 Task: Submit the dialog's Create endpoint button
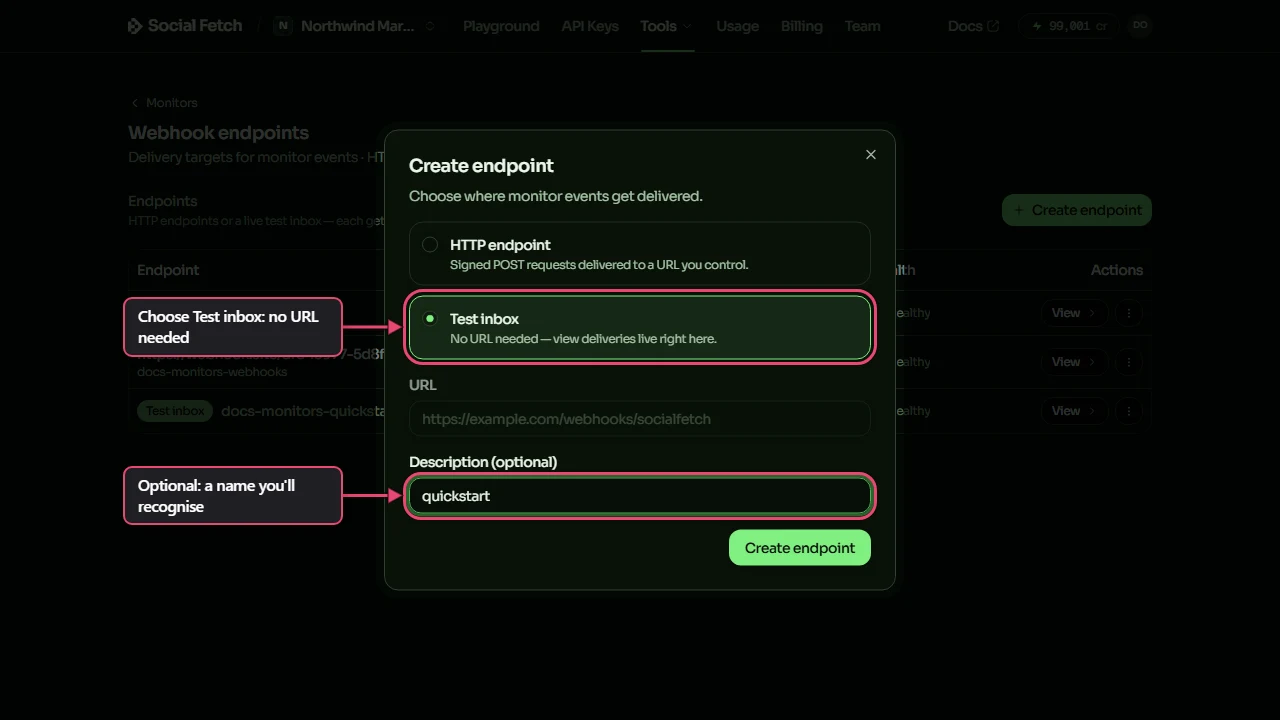tap(800, 548)
